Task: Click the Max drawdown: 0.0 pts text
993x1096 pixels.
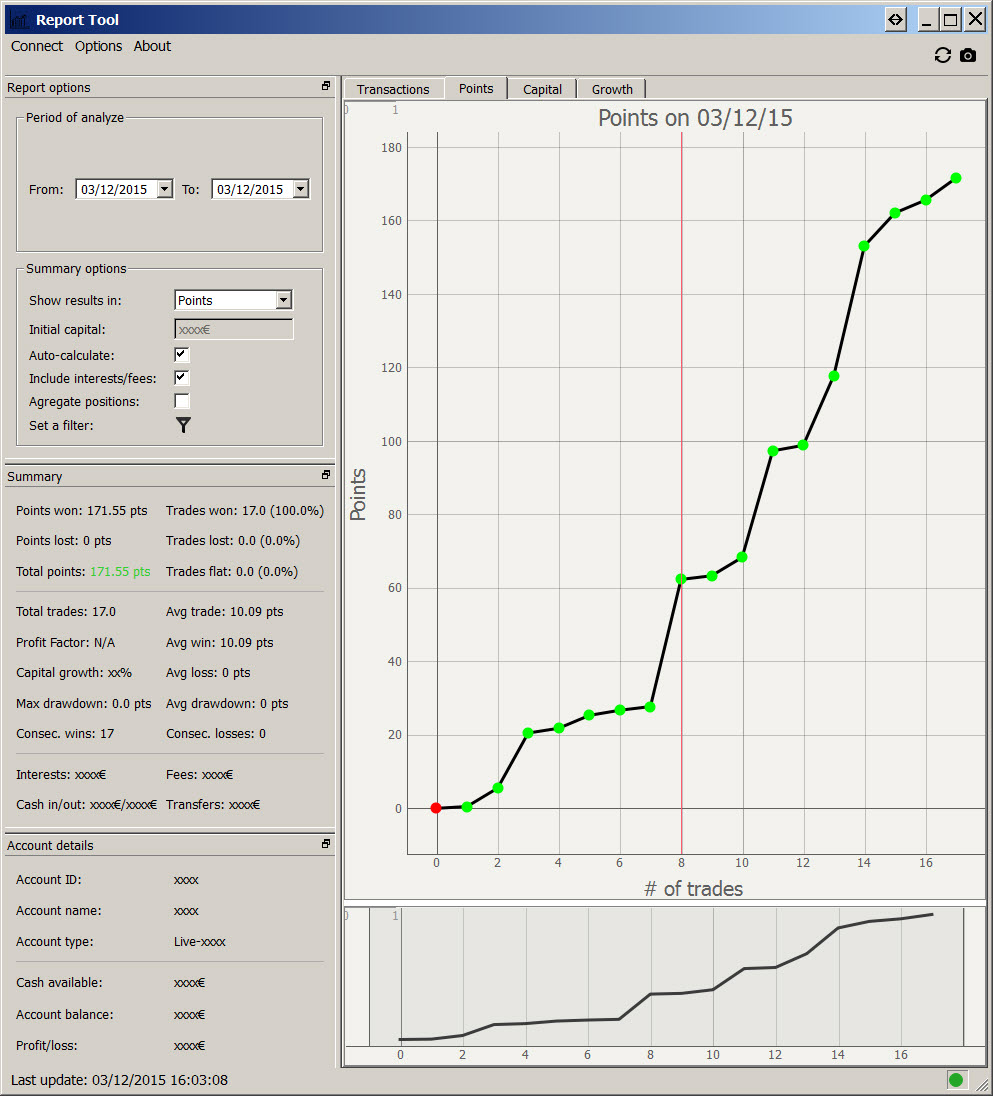Action: (x=84, y=704)
